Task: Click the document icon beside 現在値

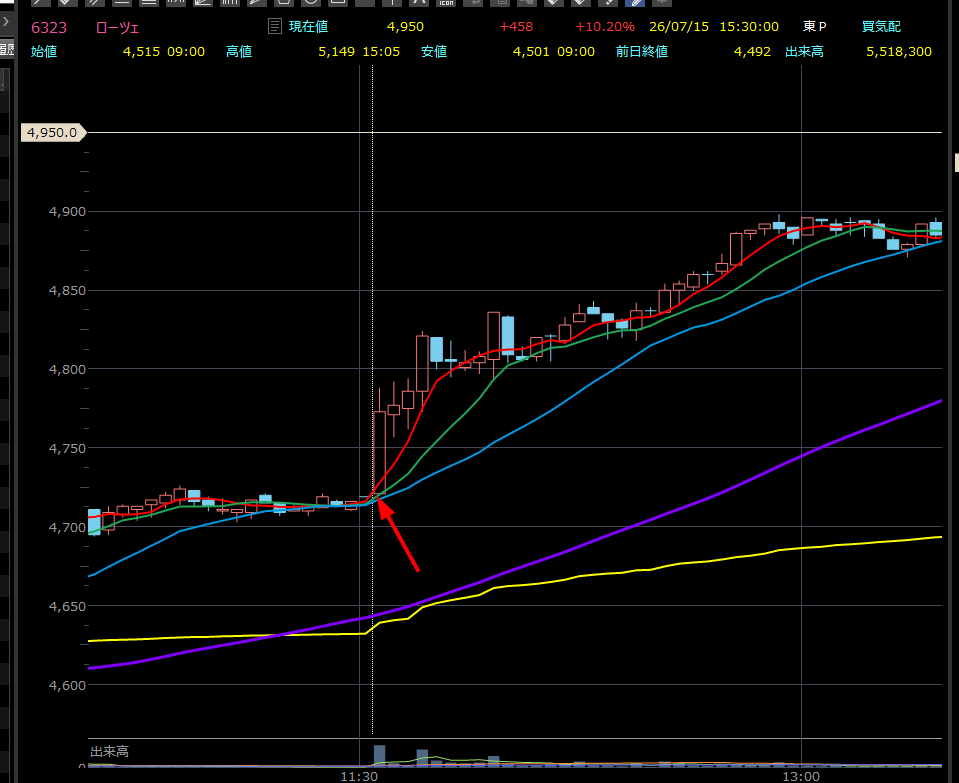Action: pos(275,26)
